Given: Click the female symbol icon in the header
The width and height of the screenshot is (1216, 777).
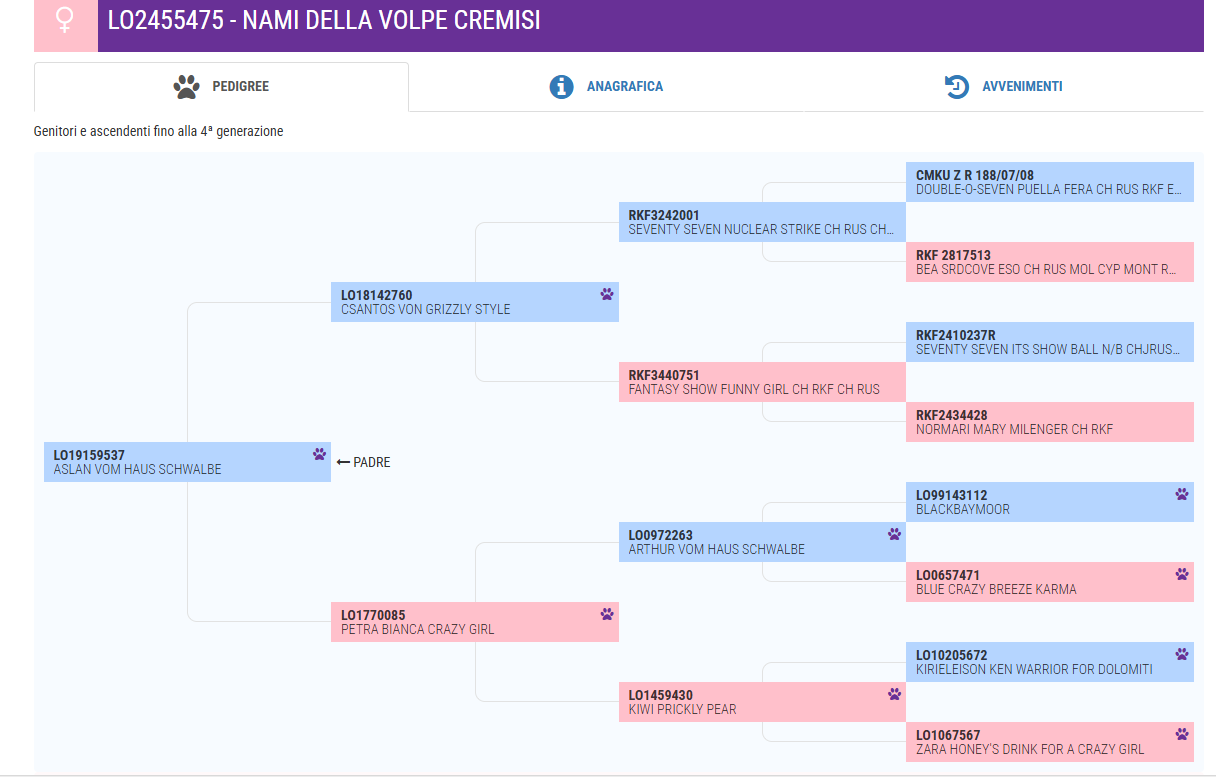Looking at the screenshot, I should pyautogui.click(x=66, y=21).
